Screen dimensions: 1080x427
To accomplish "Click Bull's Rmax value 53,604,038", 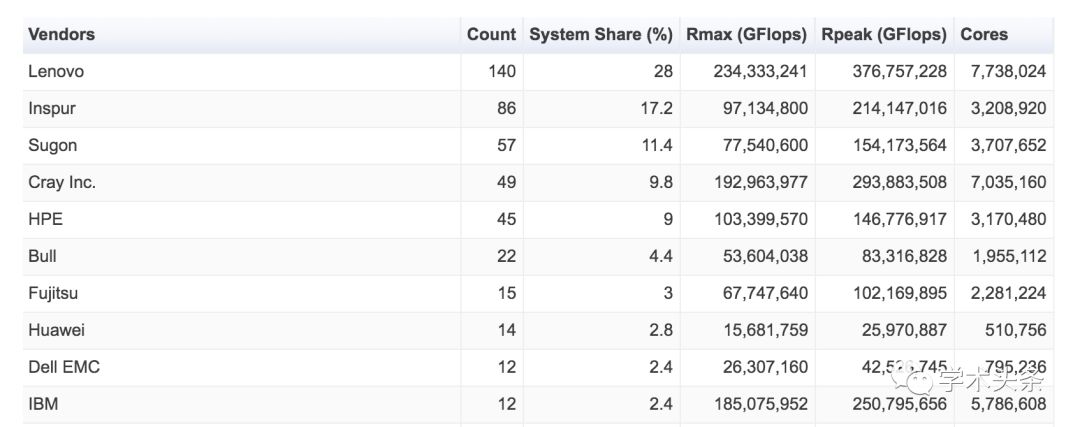I will (x=765, y=256).
